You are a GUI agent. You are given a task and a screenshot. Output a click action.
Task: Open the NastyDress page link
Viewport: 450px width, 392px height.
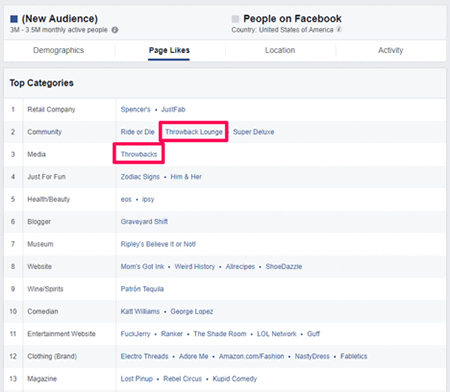coord(312,356)
